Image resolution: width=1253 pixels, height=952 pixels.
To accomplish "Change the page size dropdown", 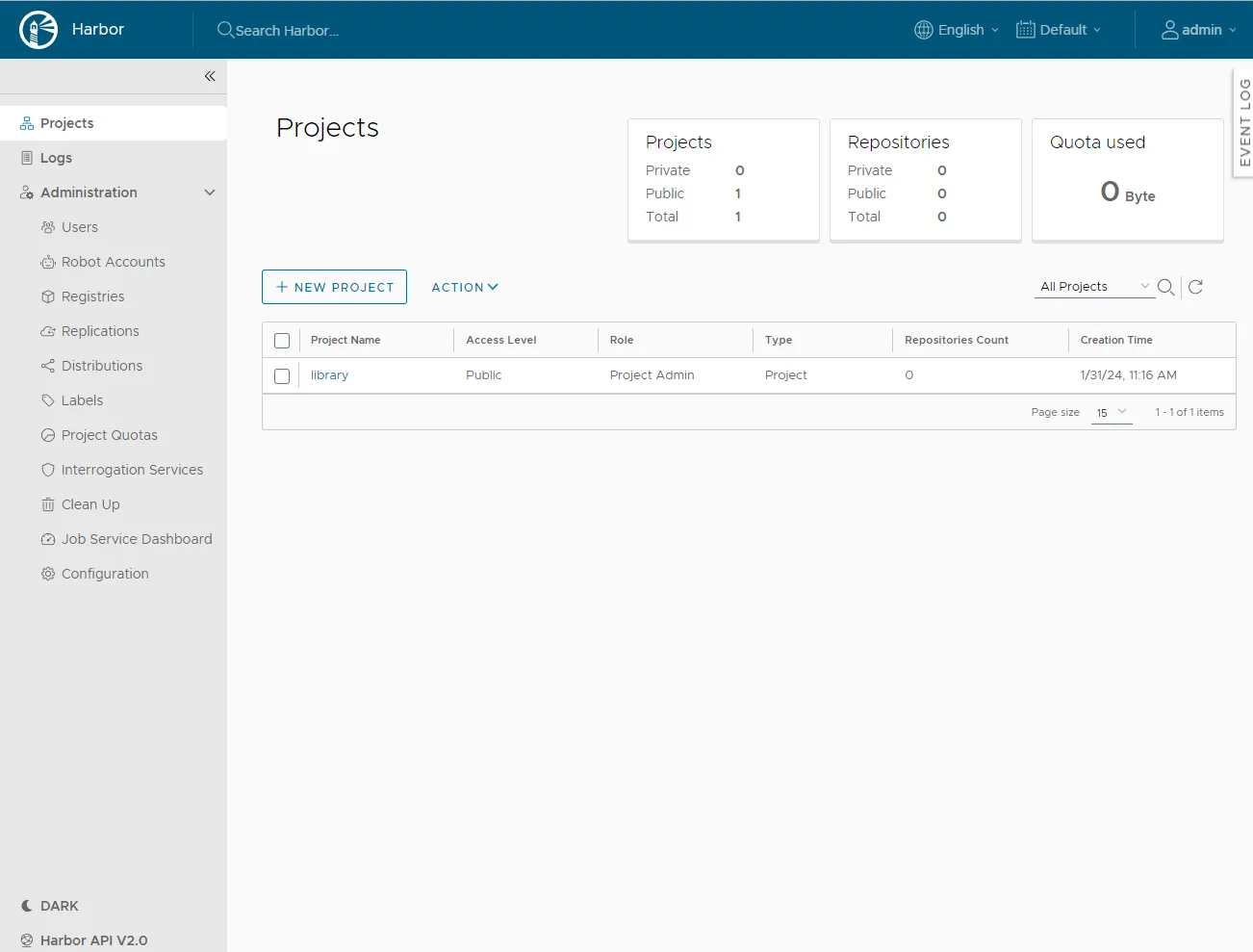I will 1112,412.
